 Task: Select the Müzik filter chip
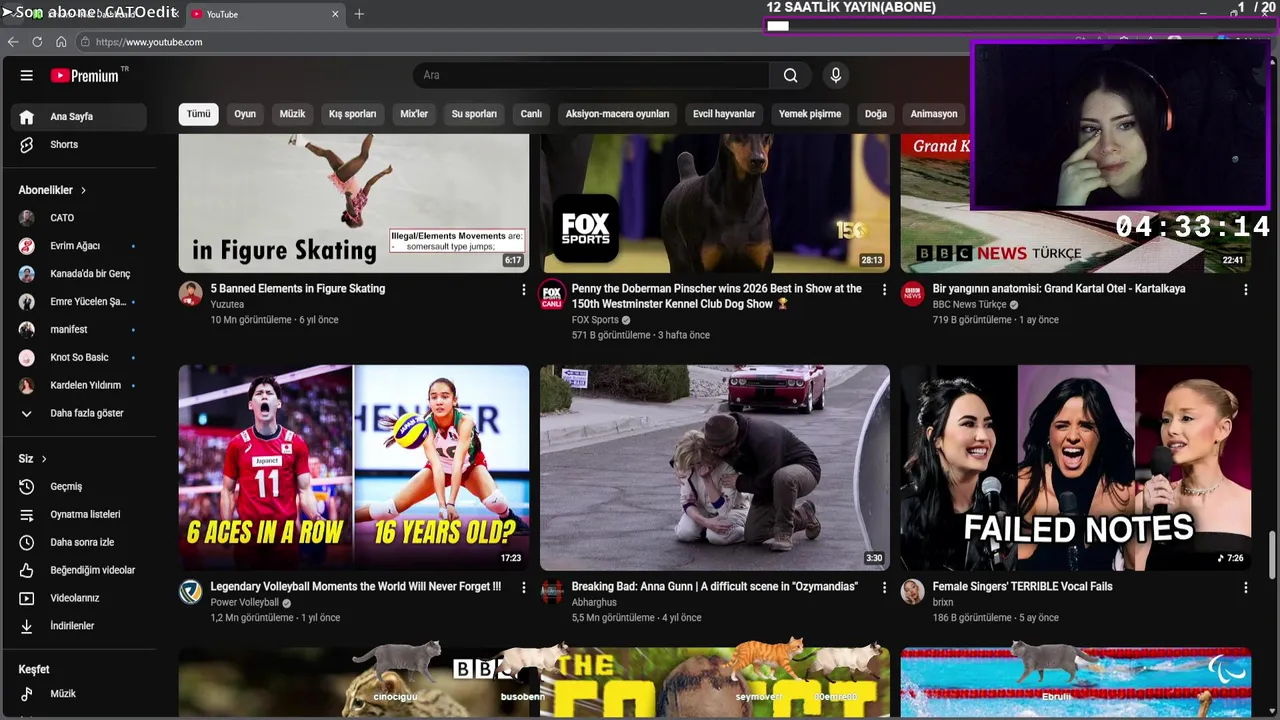pyautogui.click(x=292, y=114)
